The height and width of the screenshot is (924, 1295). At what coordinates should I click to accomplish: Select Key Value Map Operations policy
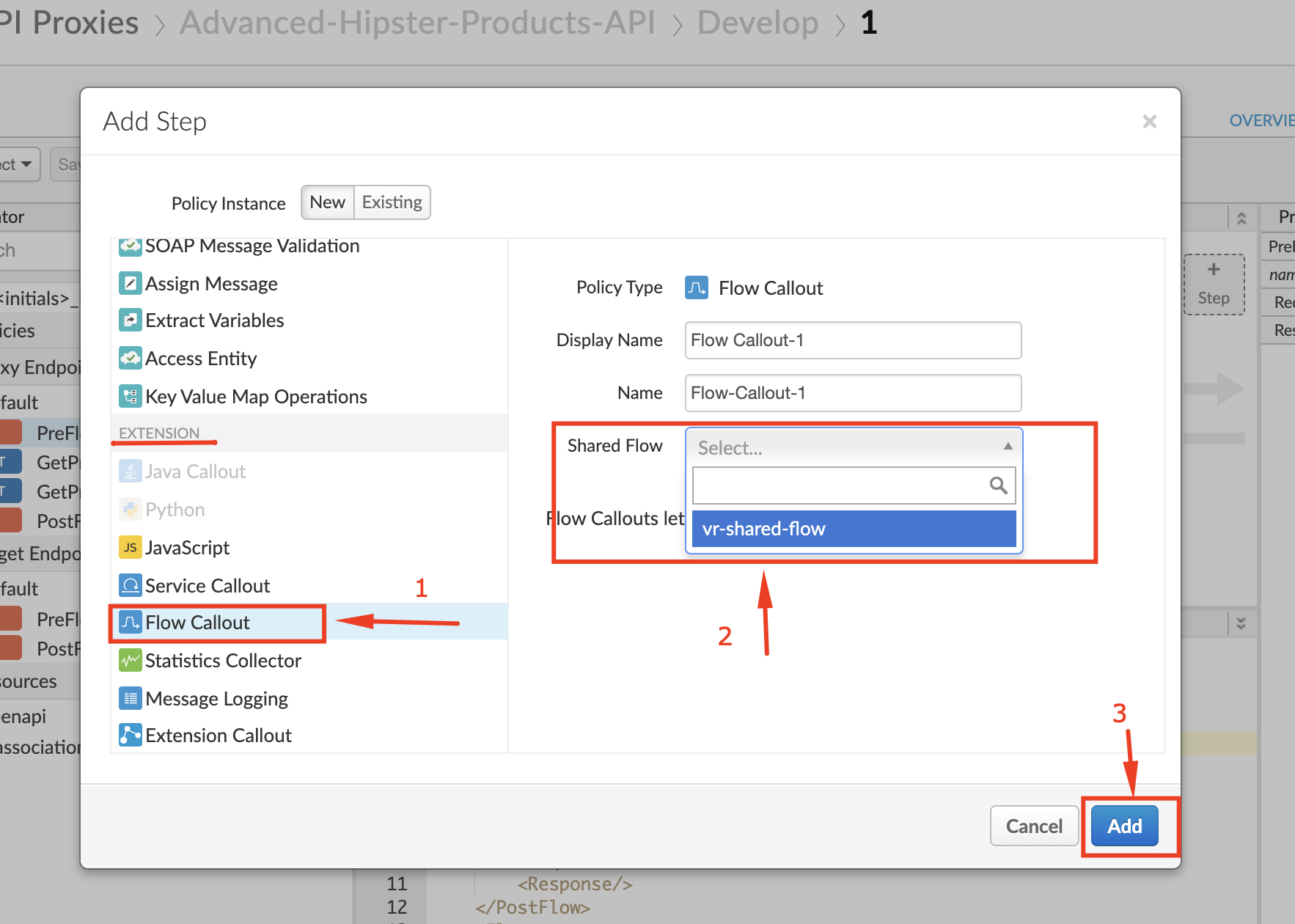256,397
